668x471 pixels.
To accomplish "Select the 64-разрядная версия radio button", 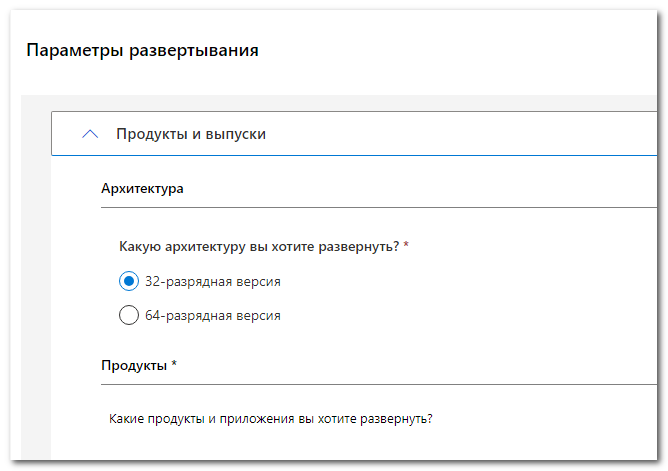I will click(129, 315).
